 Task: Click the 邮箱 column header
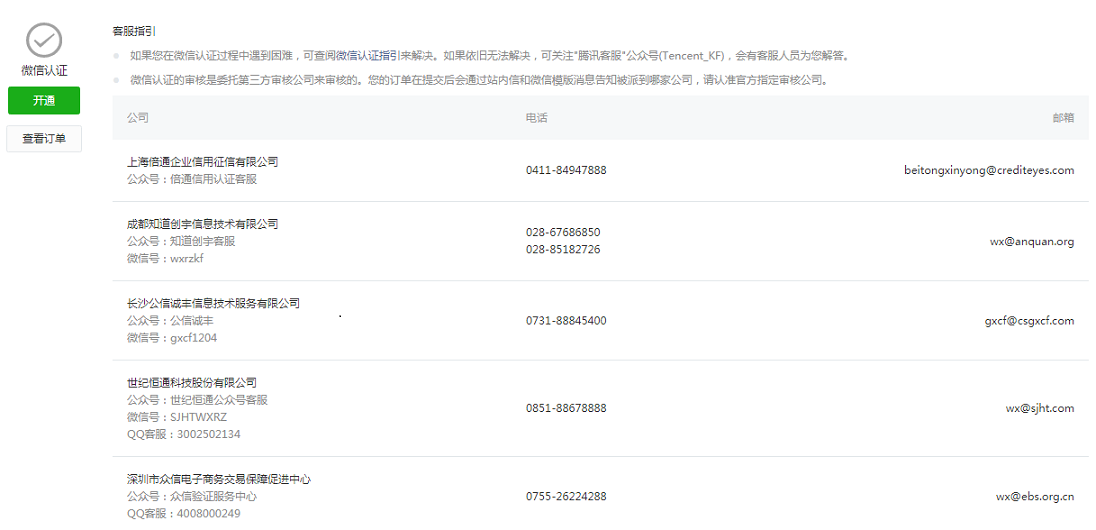1063,118
